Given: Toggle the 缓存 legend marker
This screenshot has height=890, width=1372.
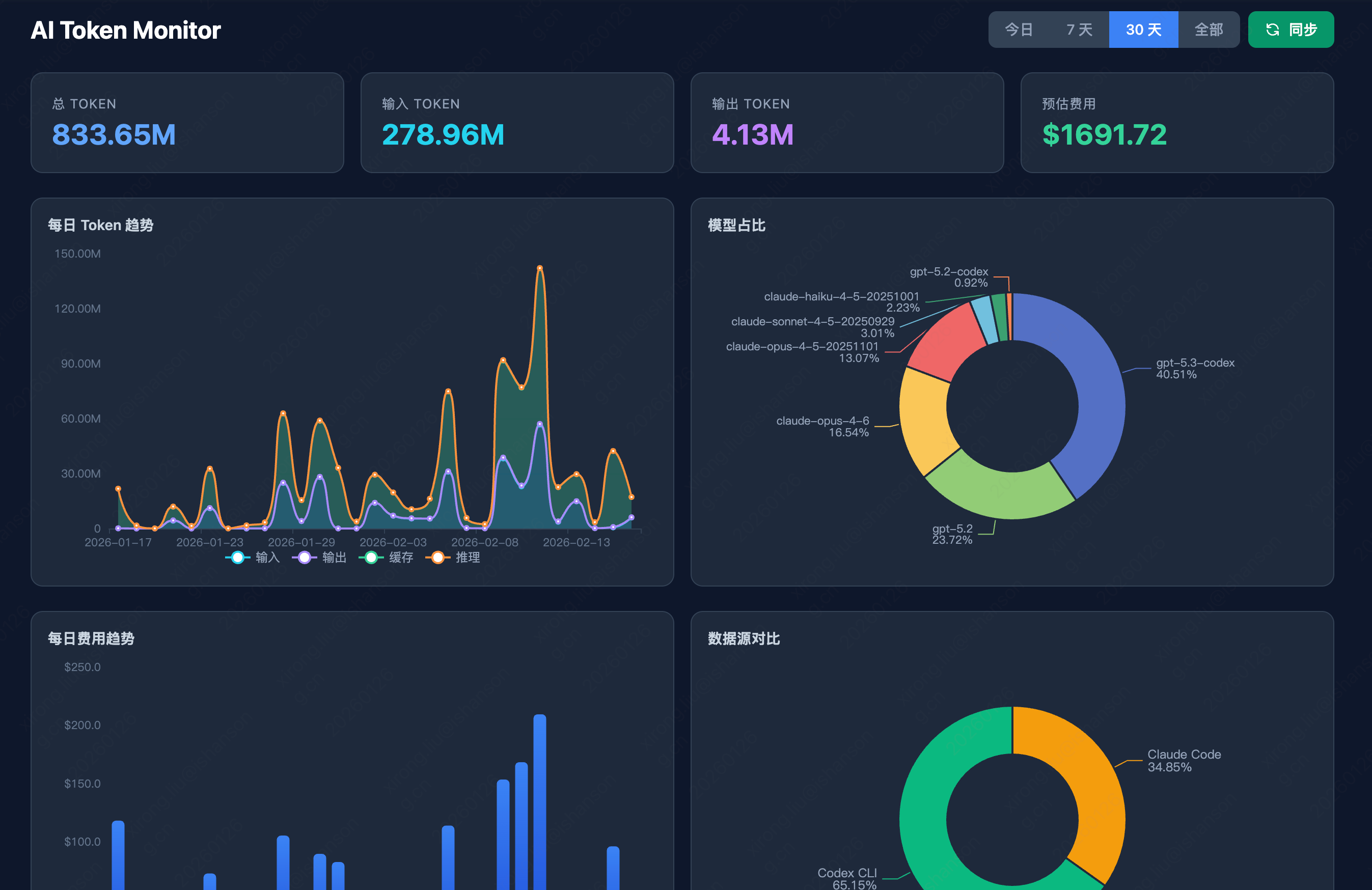Looking at the screenshot, I should click(x=371, y=558).
